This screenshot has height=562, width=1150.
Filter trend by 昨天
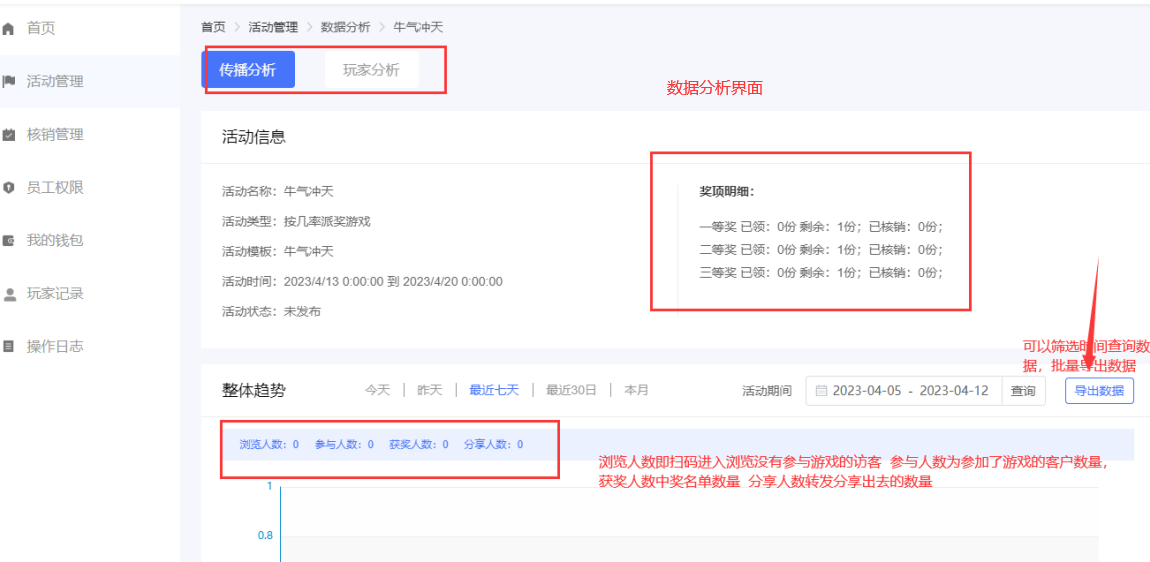(429, 391)
